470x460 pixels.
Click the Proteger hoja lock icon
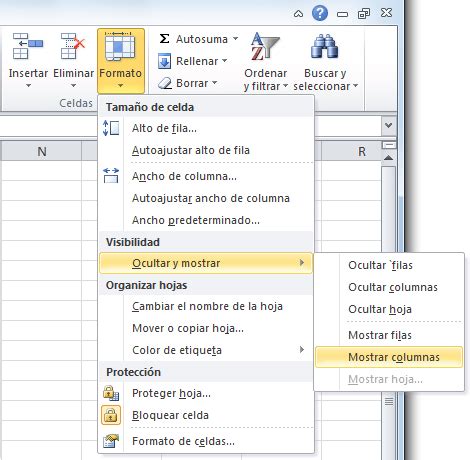pos(111,393)
